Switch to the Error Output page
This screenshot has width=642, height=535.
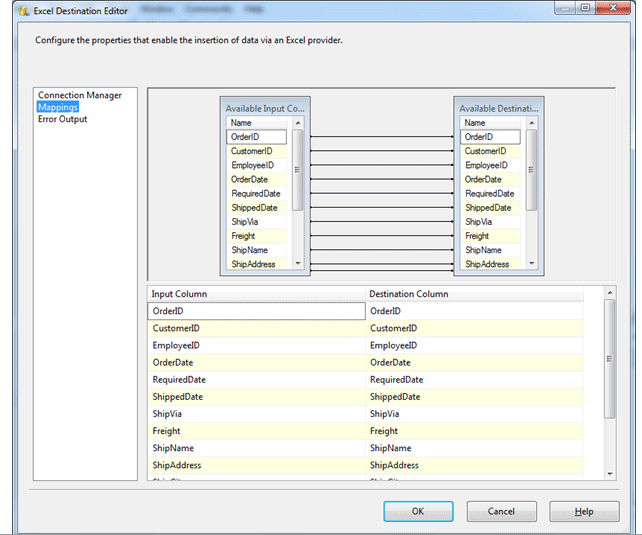tap(63, 119)
